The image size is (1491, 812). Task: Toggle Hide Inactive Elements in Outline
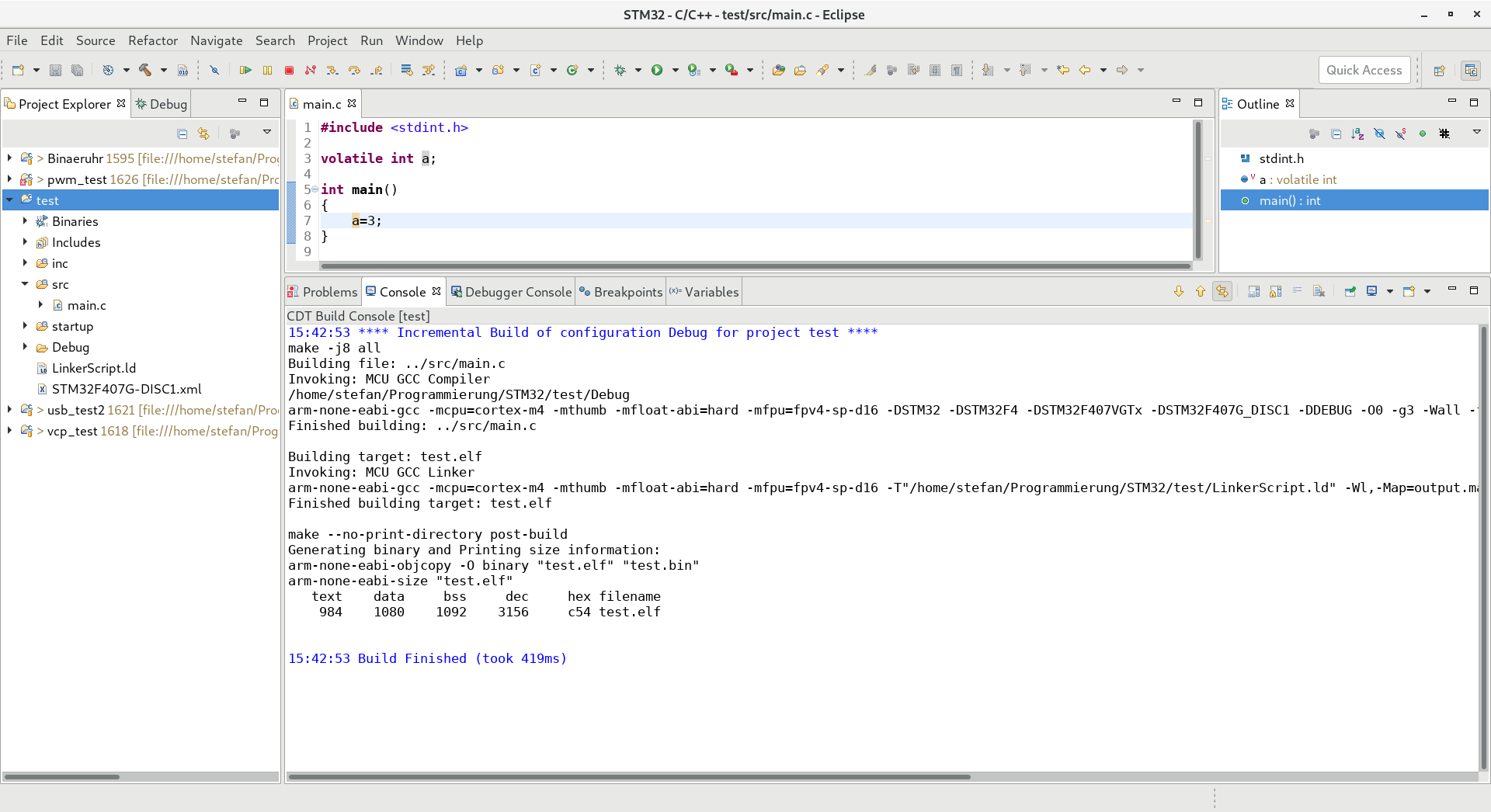(x=1444, y=134)
